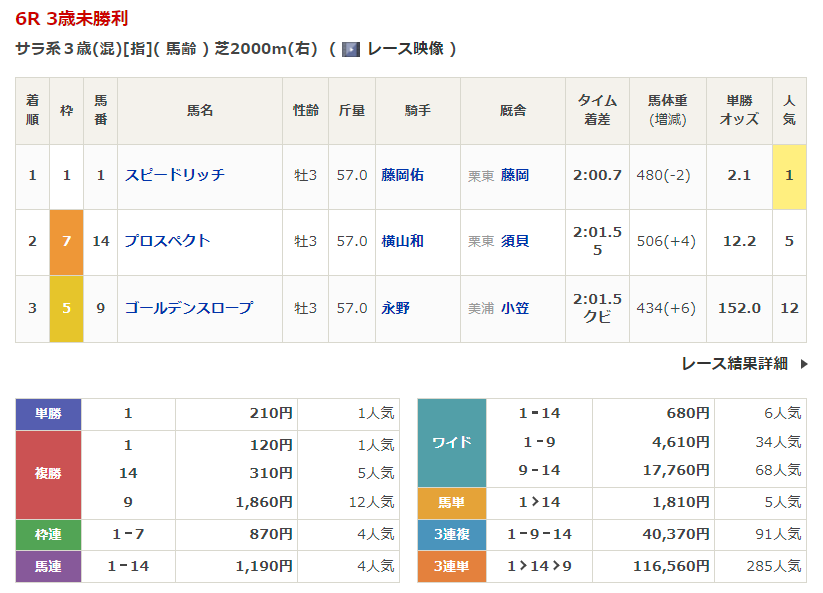Click jockey 横山和 link

[402, 241]
